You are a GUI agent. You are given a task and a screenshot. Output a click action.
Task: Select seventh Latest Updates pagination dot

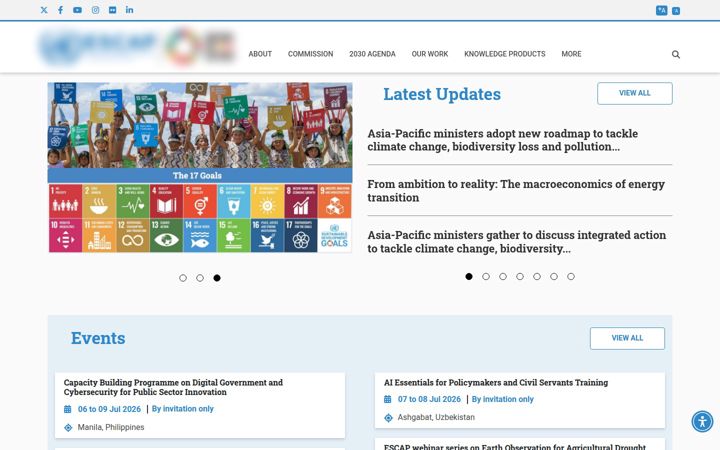[x=571, y=276]
